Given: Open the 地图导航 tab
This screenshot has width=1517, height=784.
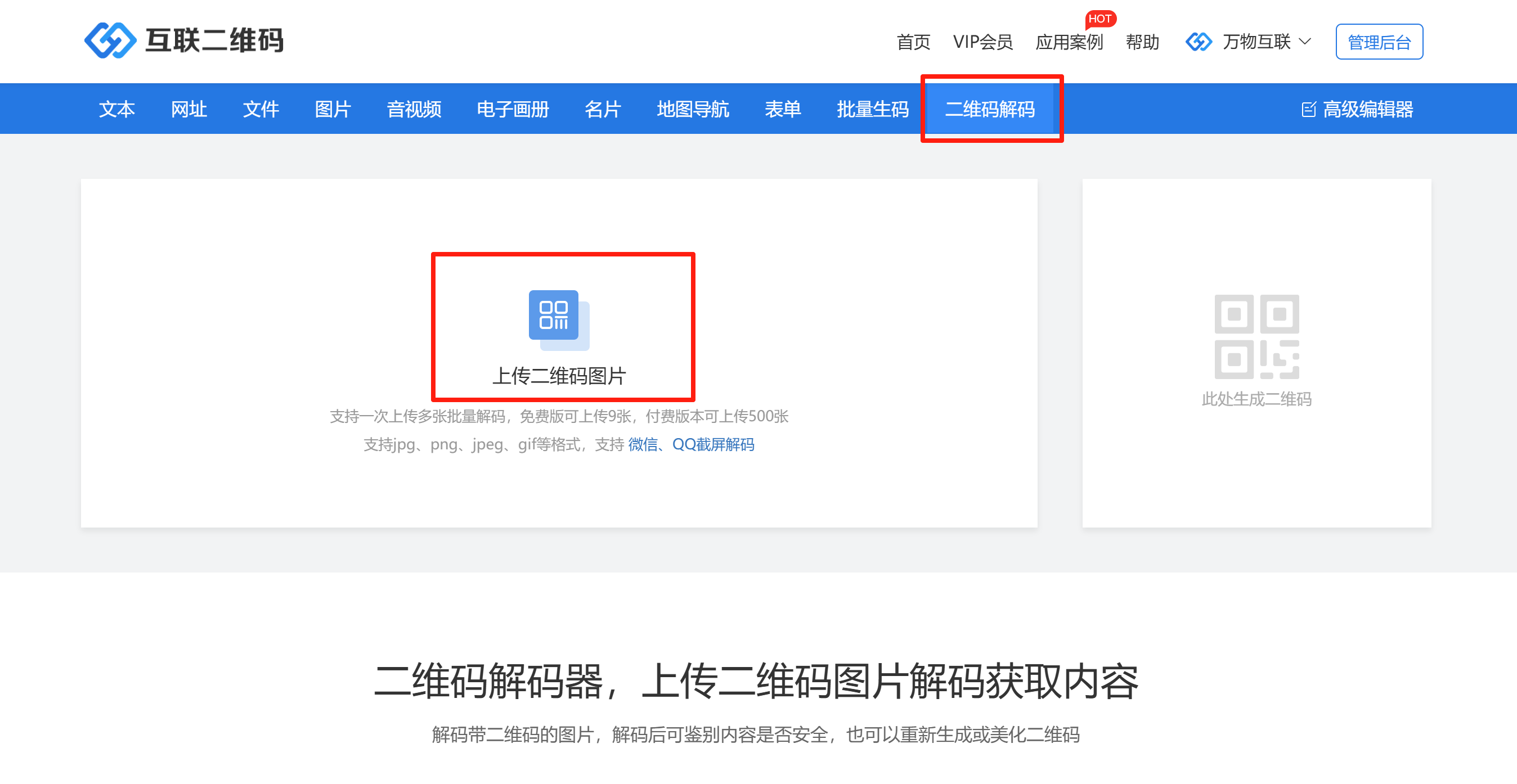Looking at the screenshot, I should [x=693, y=110].
